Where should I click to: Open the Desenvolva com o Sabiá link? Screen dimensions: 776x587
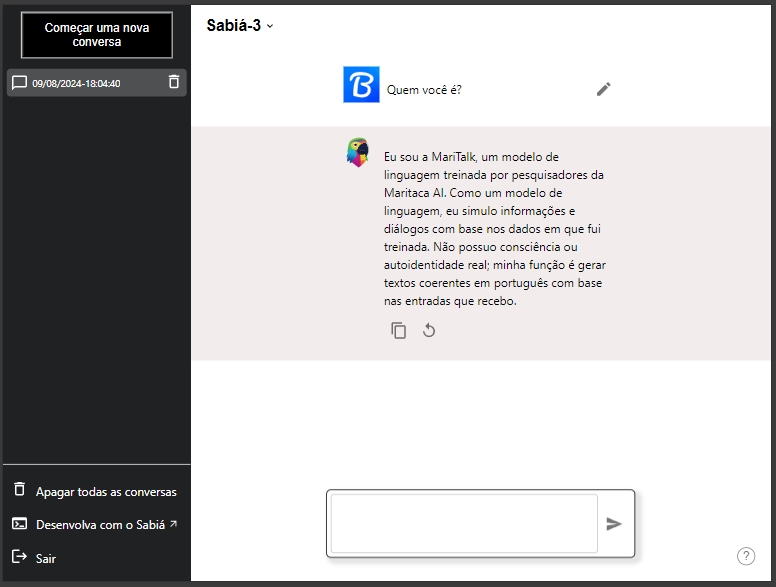(x=100, y=525)
